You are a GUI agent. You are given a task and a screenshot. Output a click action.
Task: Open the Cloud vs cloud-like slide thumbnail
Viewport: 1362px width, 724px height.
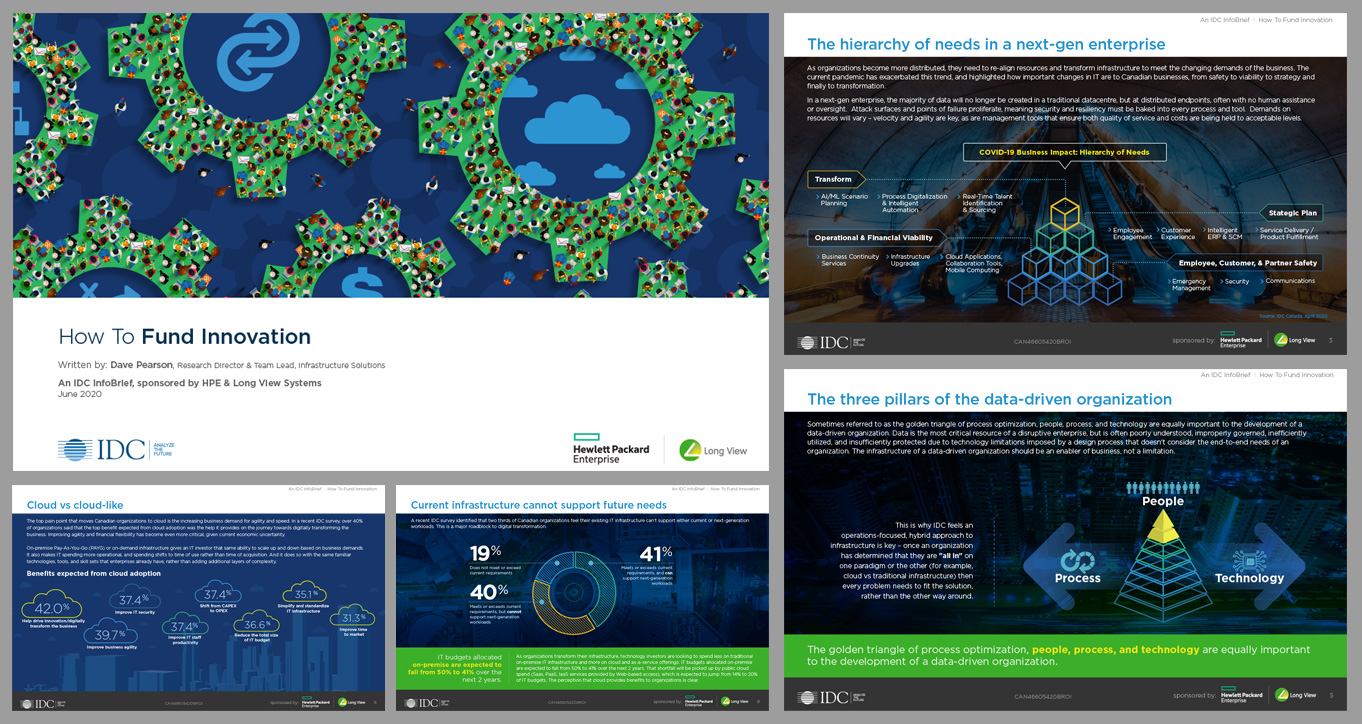pyautogui.click(x=198, y=597)
